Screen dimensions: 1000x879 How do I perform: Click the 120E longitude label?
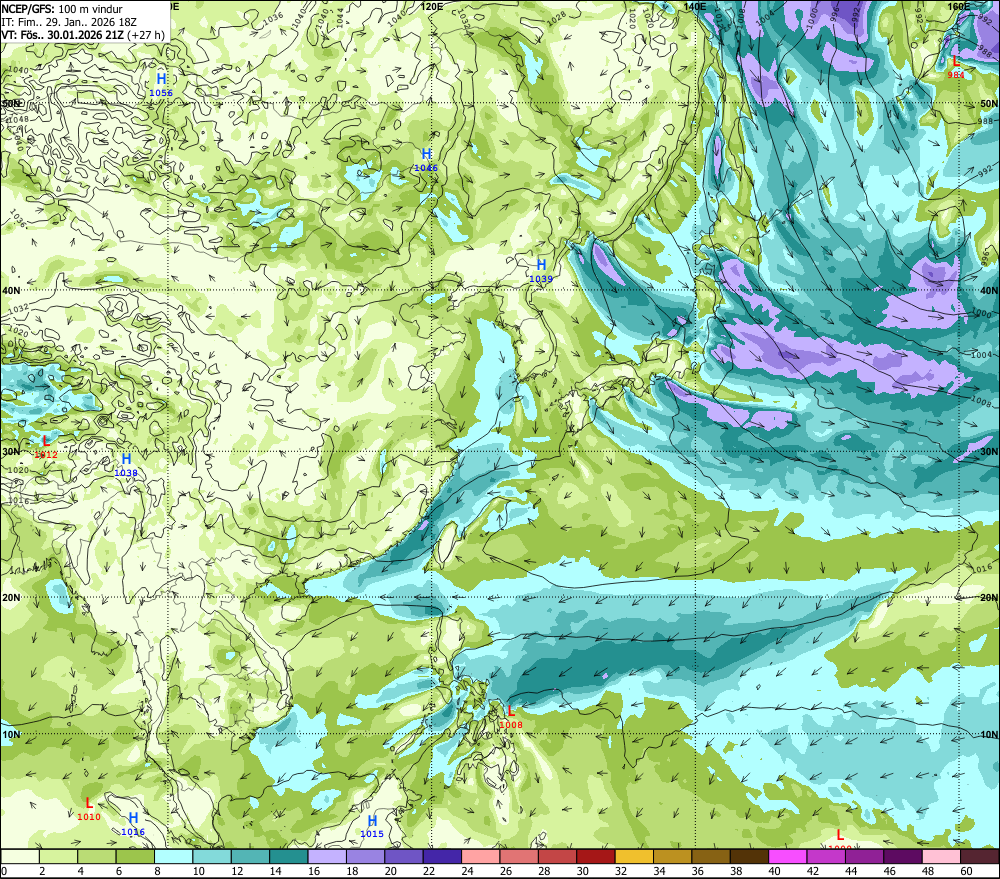[x=432, y=6]
